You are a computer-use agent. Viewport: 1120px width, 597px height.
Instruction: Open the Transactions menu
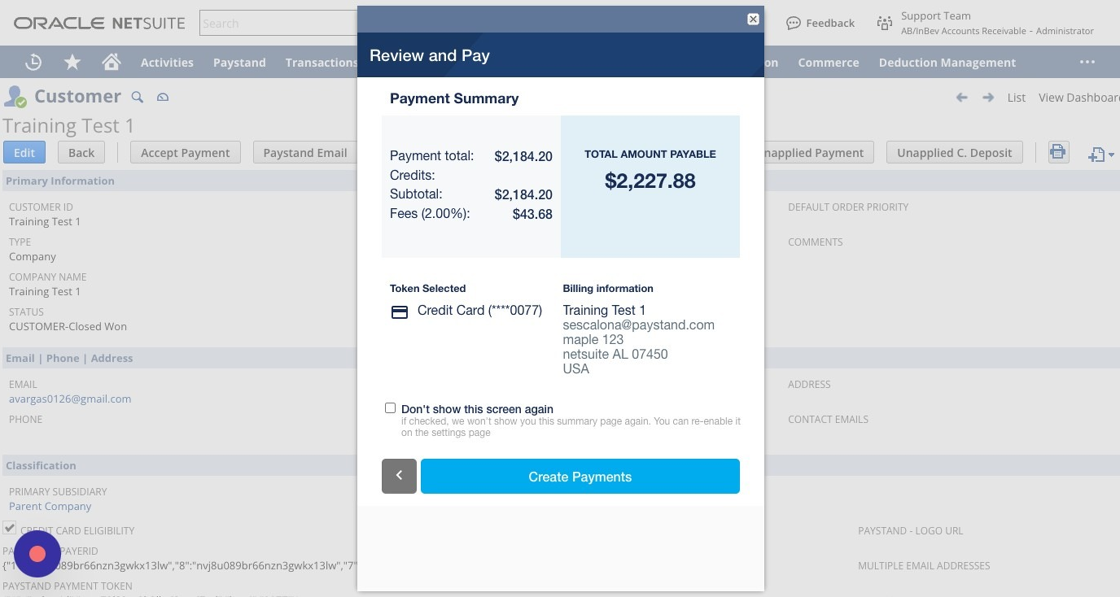321,63
